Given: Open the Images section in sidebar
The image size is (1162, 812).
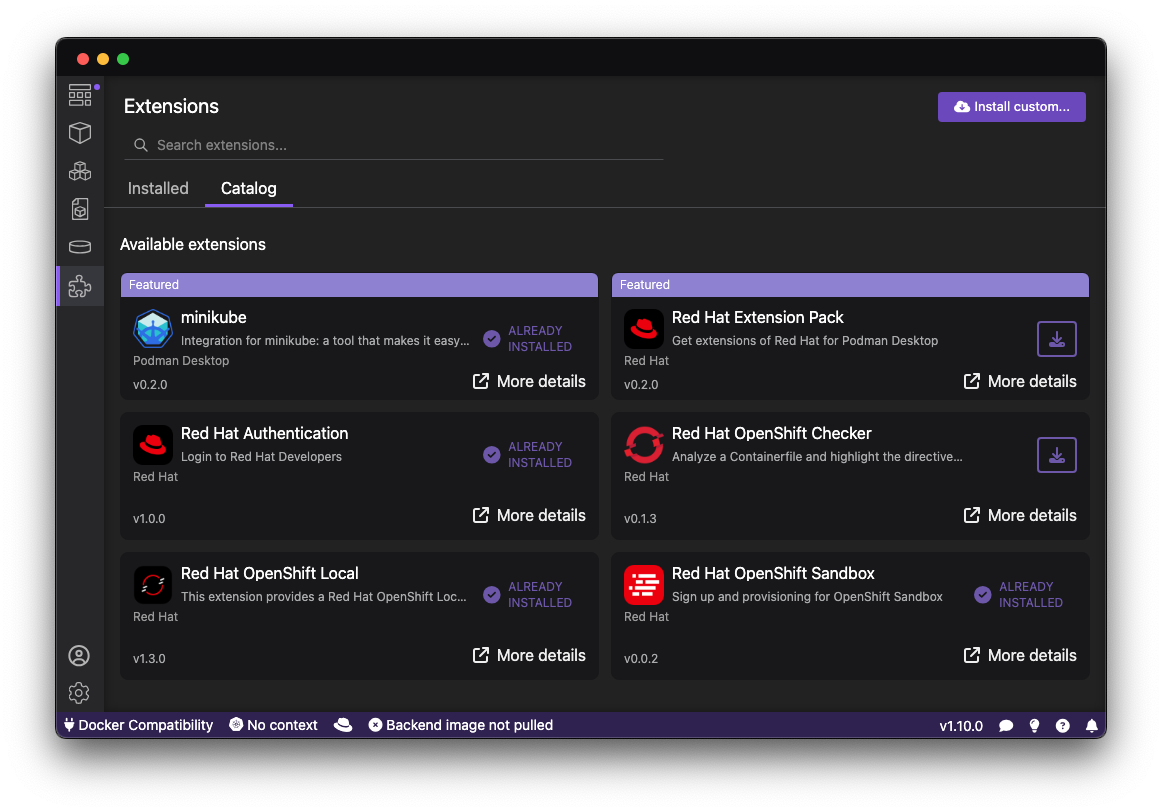Looking at the screenshot, I should coord(80,209).
